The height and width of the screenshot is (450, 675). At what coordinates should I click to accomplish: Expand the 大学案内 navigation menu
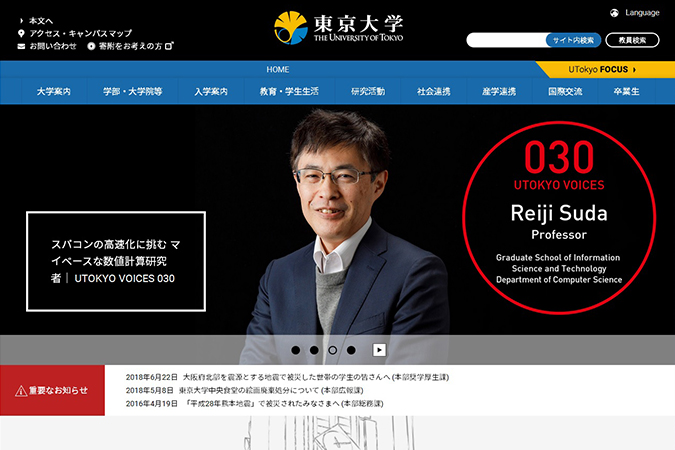54,92
